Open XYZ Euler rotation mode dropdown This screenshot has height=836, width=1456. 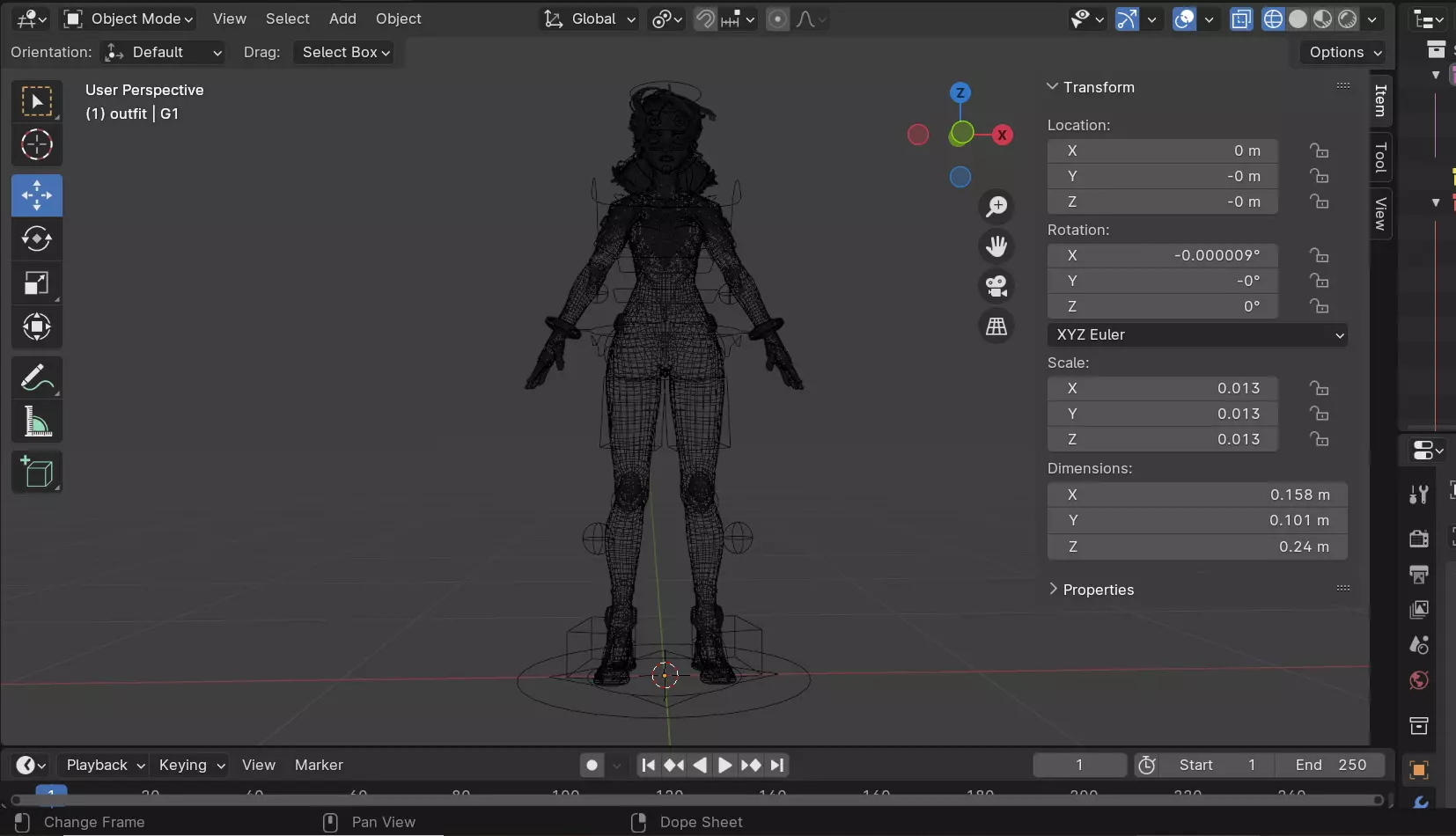(1197, 334)
